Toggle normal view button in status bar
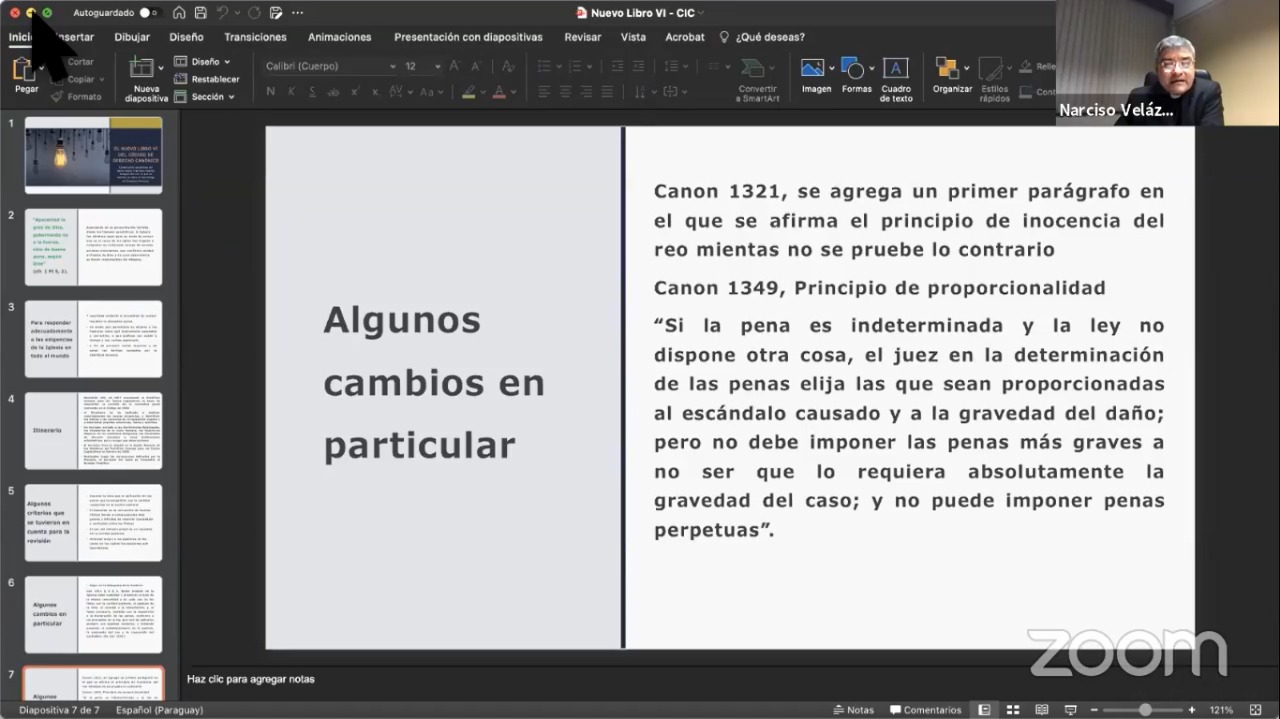This screenshot has height=719, width=1280. [985, 710]
